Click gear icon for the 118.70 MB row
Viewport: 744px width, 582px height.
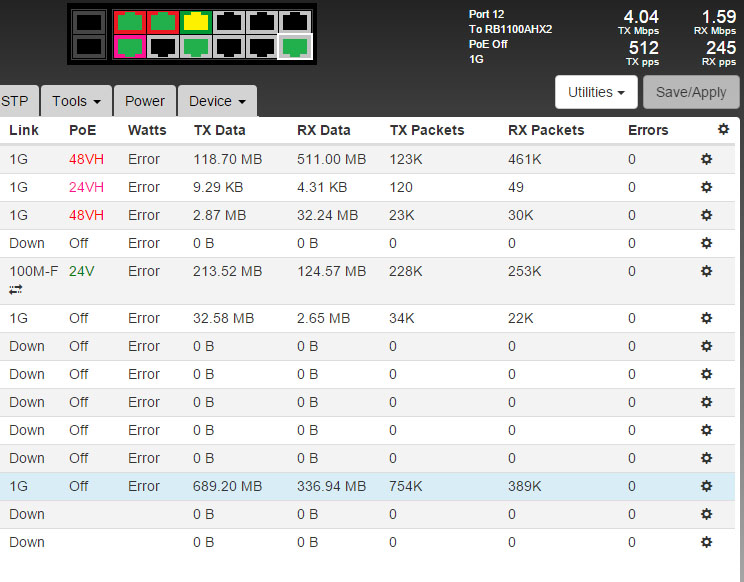(x=706, y=159)
